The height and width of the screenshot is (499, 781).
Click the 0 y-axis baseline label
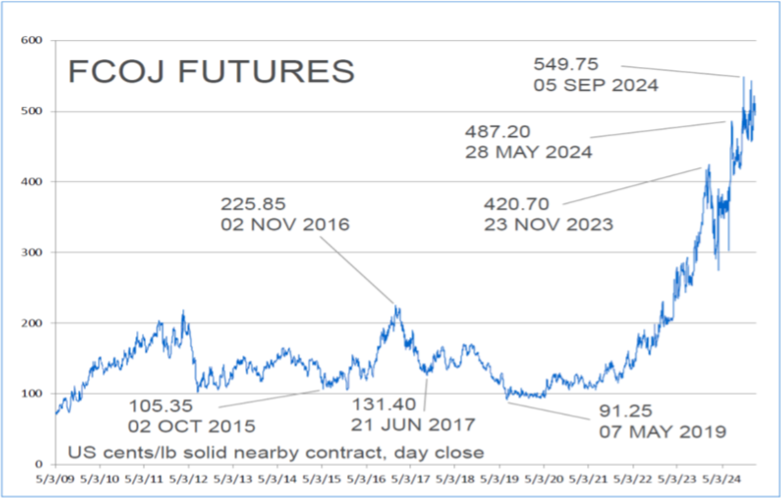pos(39,464)
